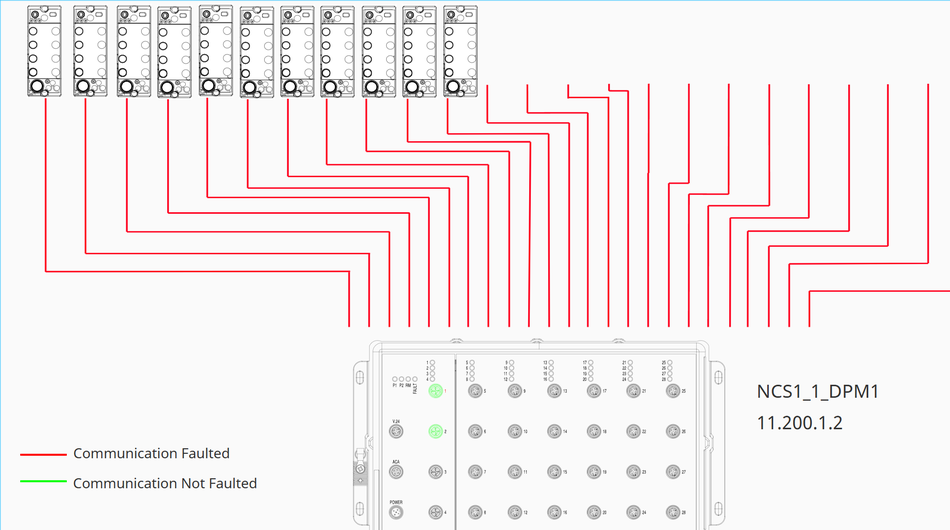950x530 pixels.
Task: Click the green port 2 connector
Action: [435, 432]
